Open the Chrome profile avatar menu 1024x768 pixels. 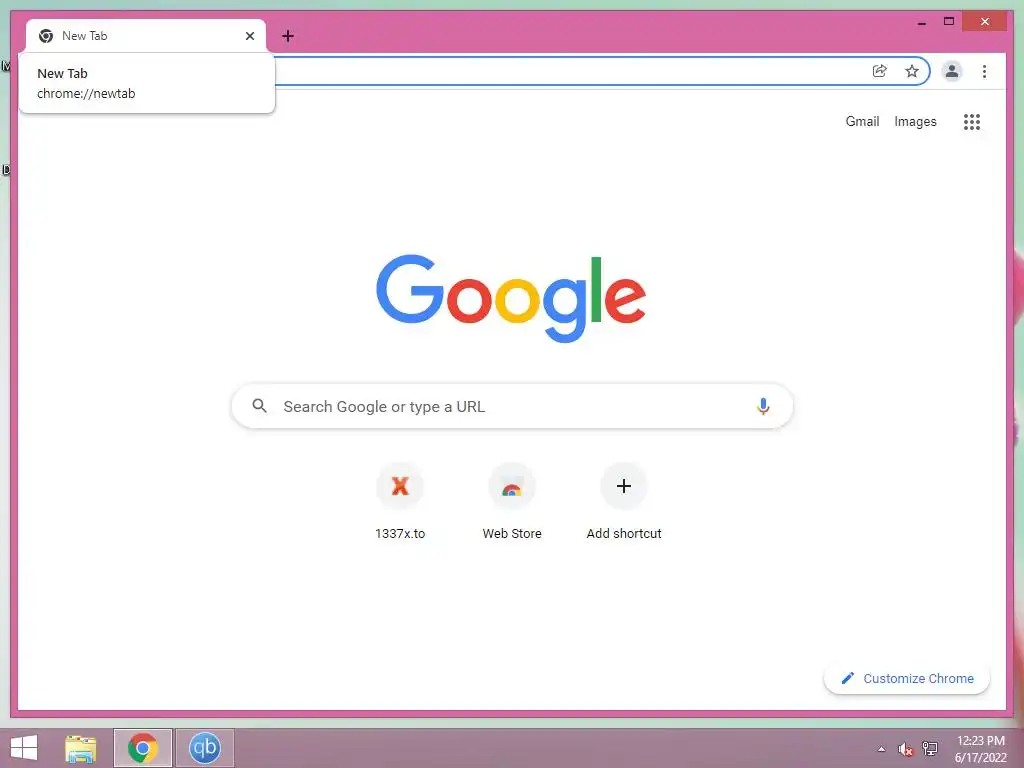(x=952, y=71)
